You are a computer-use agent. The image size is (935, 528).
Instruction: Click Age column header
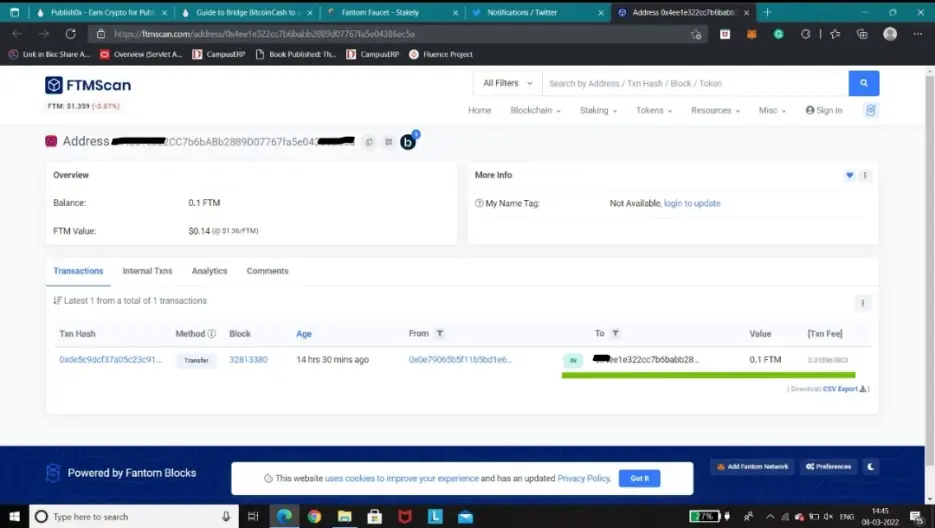point(304,334)
